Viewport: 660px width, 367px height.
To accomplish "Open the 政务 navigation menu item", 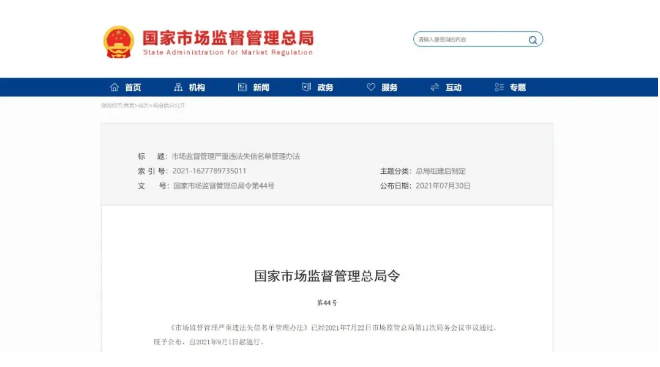I will (325, 88).
